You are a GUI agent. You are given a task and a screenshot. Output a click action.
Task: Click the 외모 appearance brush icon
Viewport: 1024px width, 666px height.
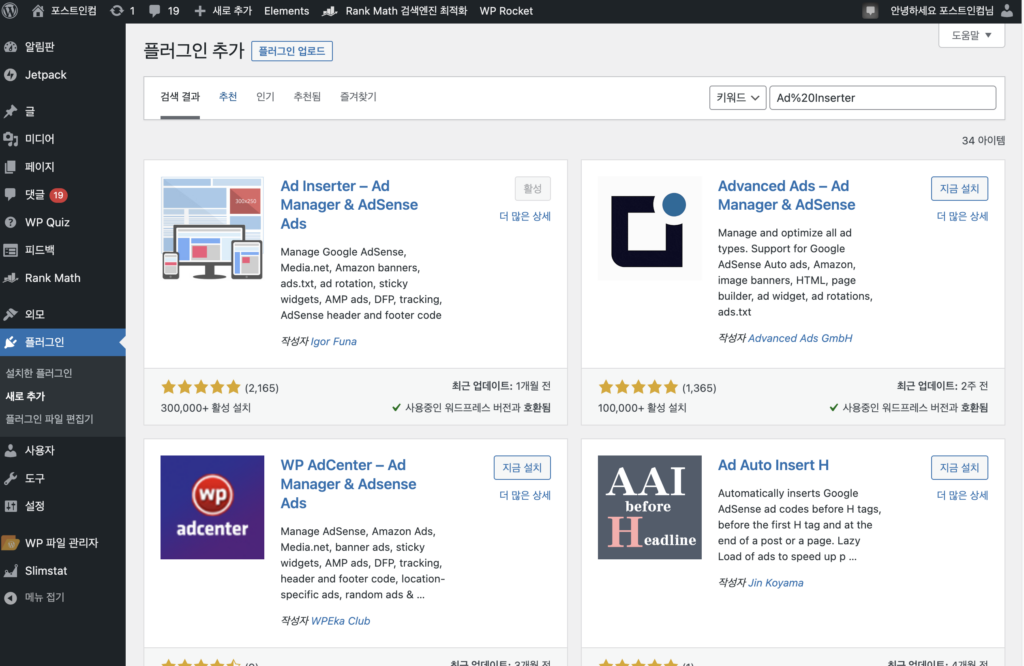pos(10,314)
